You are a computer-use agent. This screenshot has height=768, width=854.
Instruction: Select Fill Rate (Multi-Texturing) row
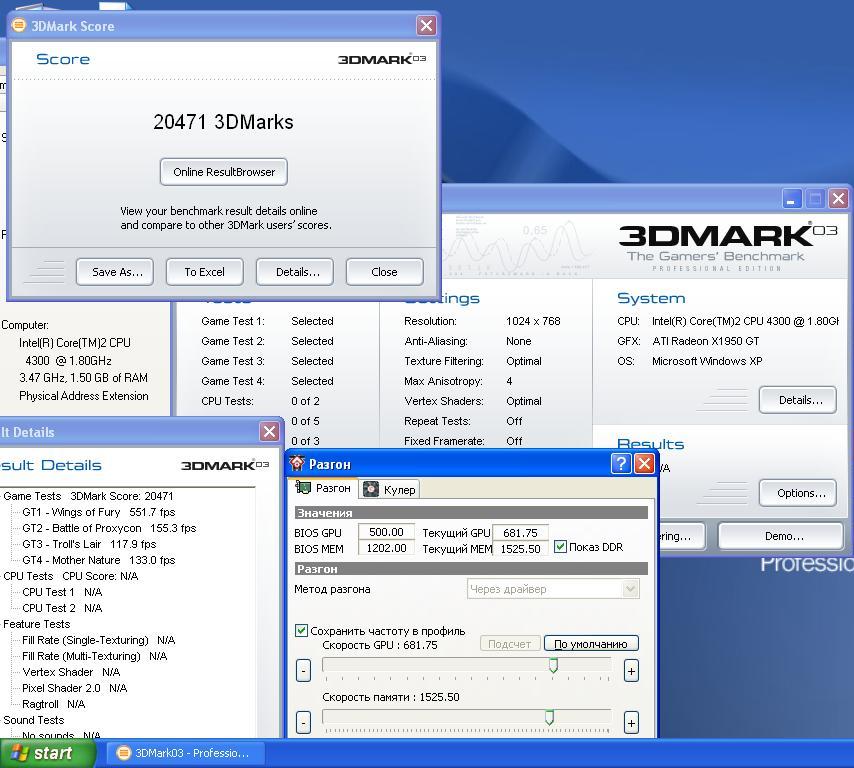coord(95,656)
